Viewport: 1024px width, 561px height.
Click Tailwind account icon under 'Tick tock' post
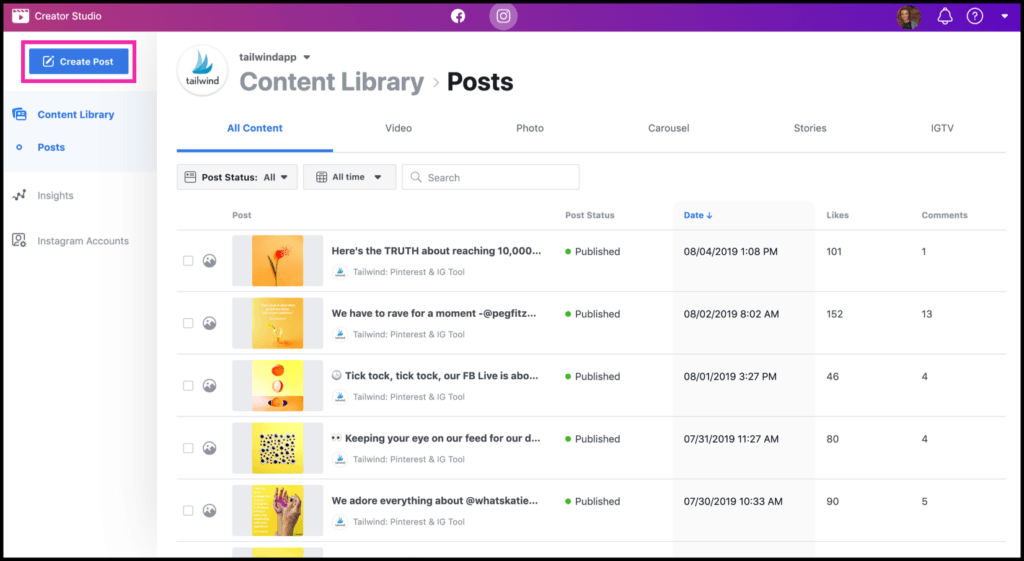[340, 397]
